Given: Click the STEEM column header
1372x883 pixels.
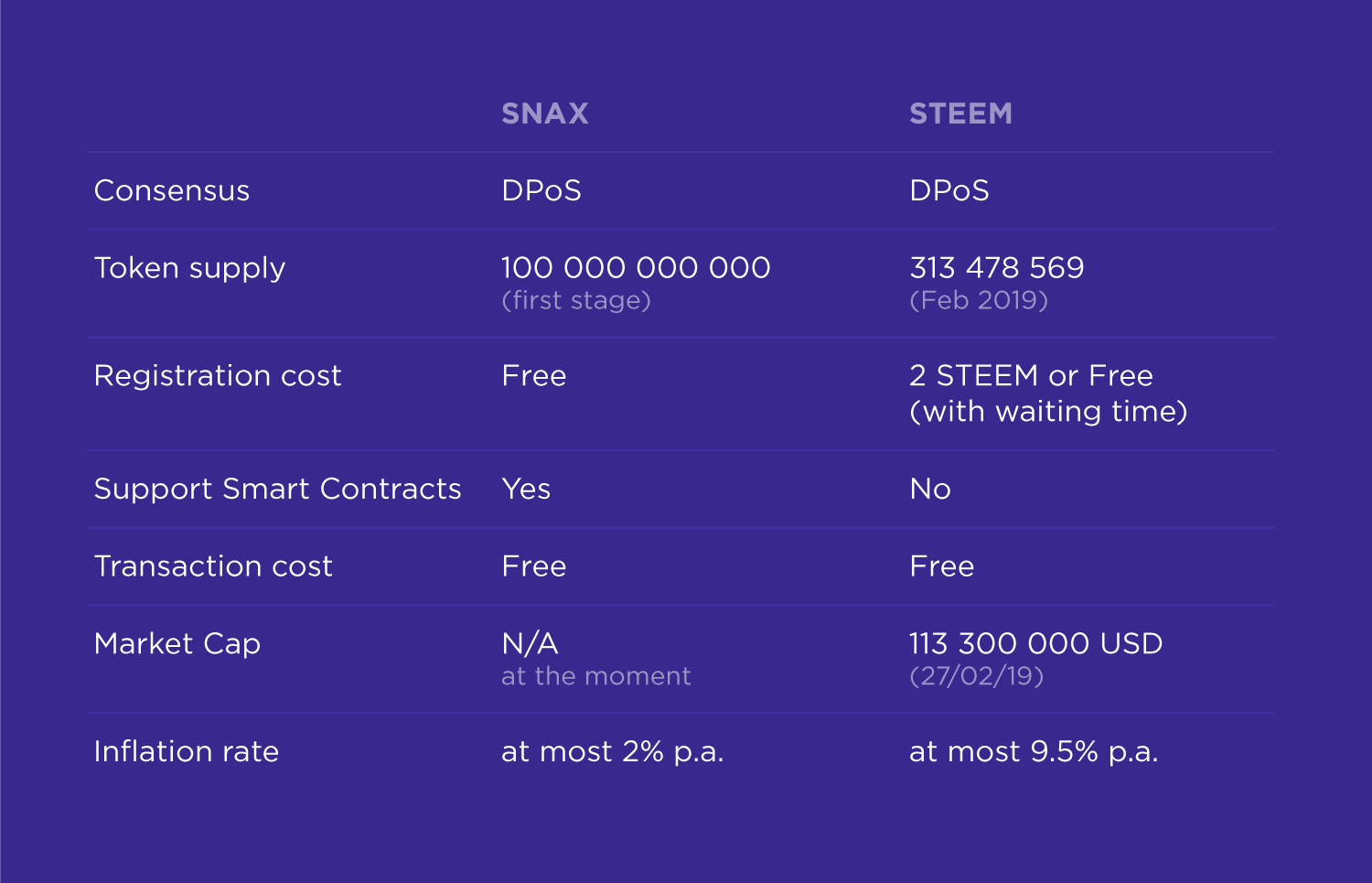Looking at the screenshot, I should [960, 113].
